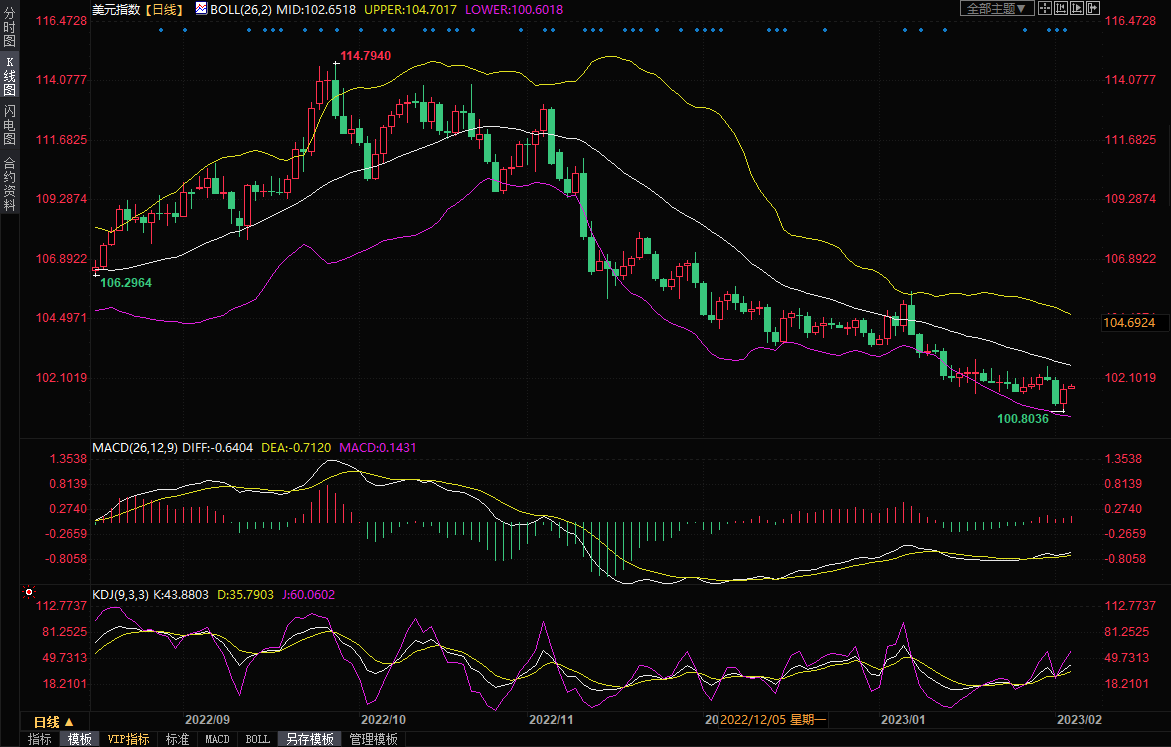Click 另存模板 to save template
The height and width of the screenshot is (747, 1171).
[310, 739]
